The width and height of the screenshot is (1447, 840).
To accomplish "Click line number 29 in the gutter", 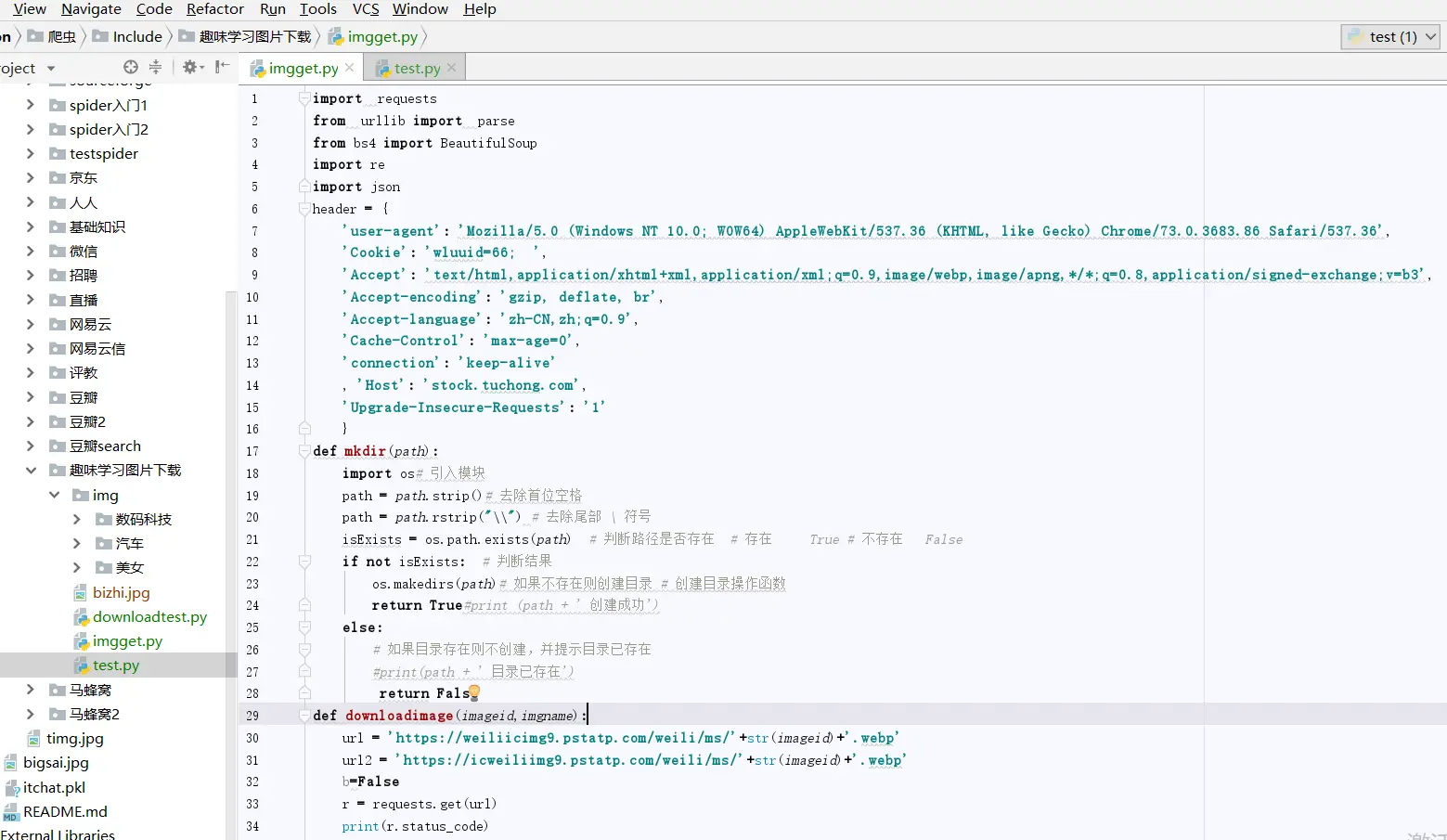I will (x=252, y=716).
